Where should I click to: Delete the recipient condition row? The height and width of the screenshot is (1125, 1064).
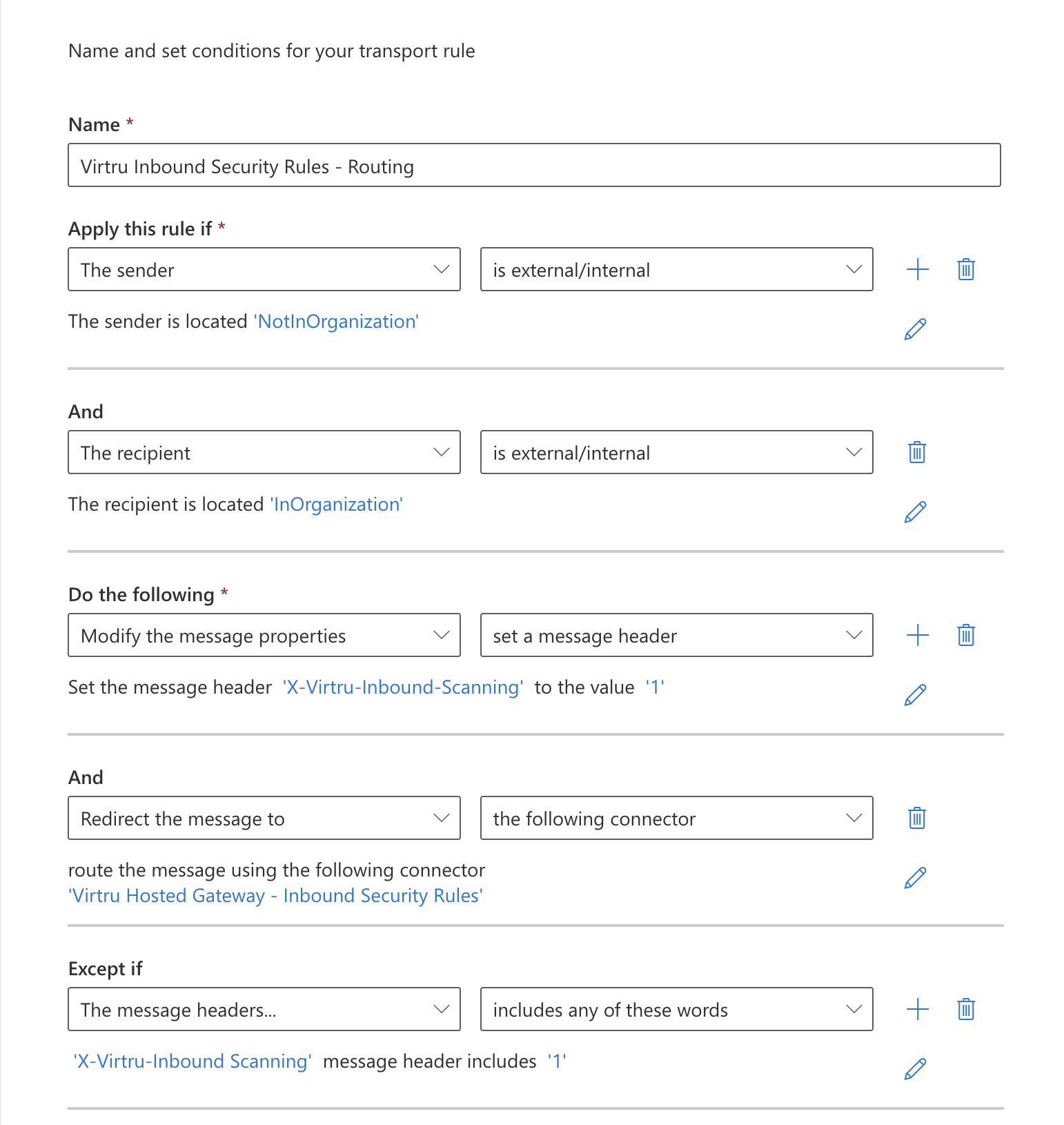click(917, 452)
